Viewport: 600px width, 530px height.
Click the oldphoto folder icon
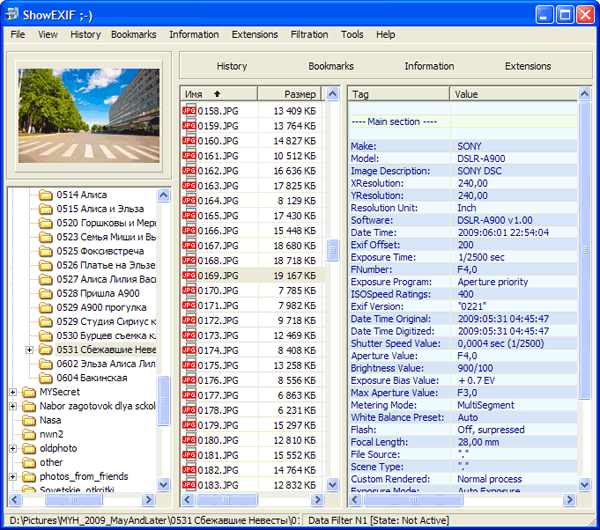pyautogui.click(x=29, y=449)
